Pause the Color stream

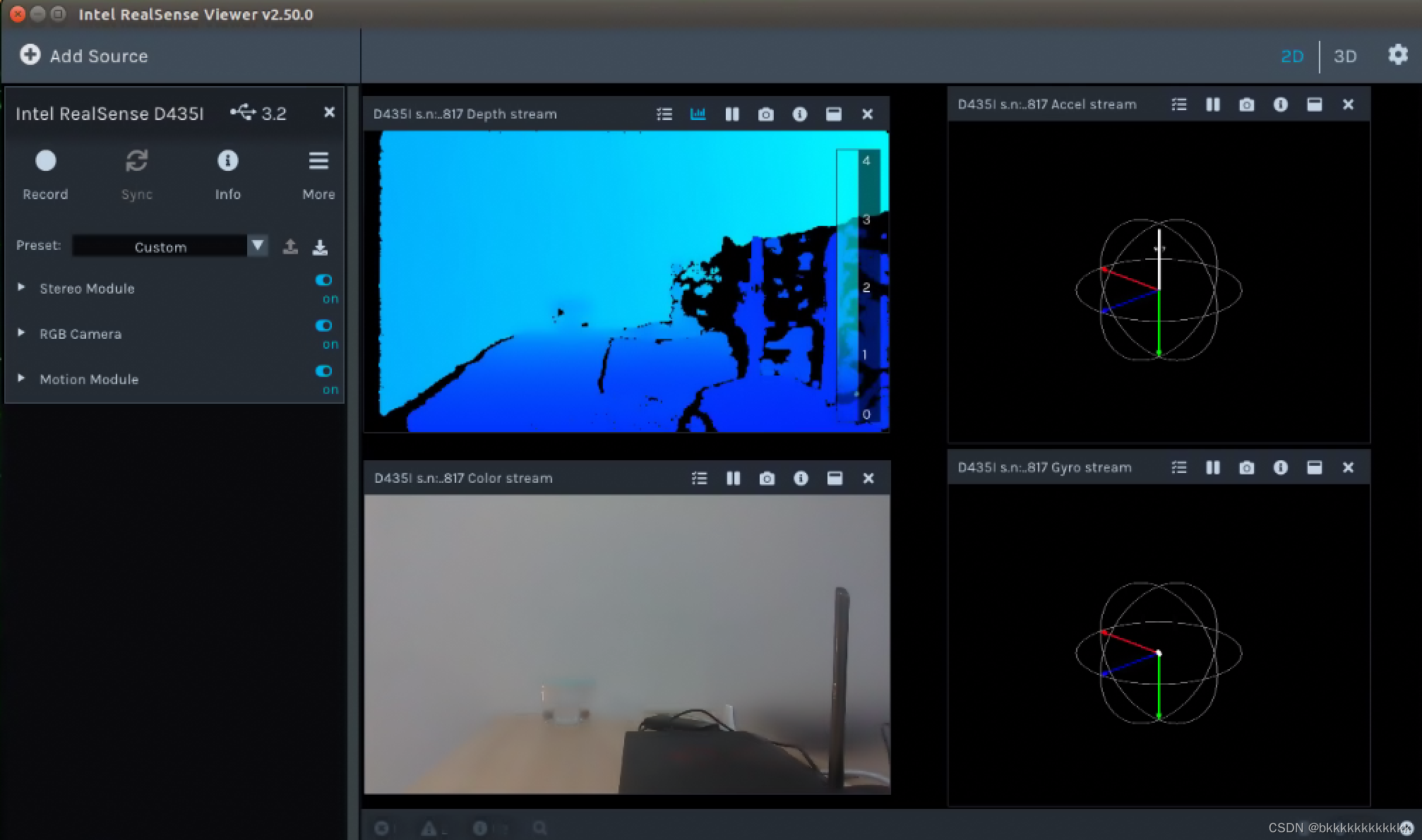click(733, 478)
